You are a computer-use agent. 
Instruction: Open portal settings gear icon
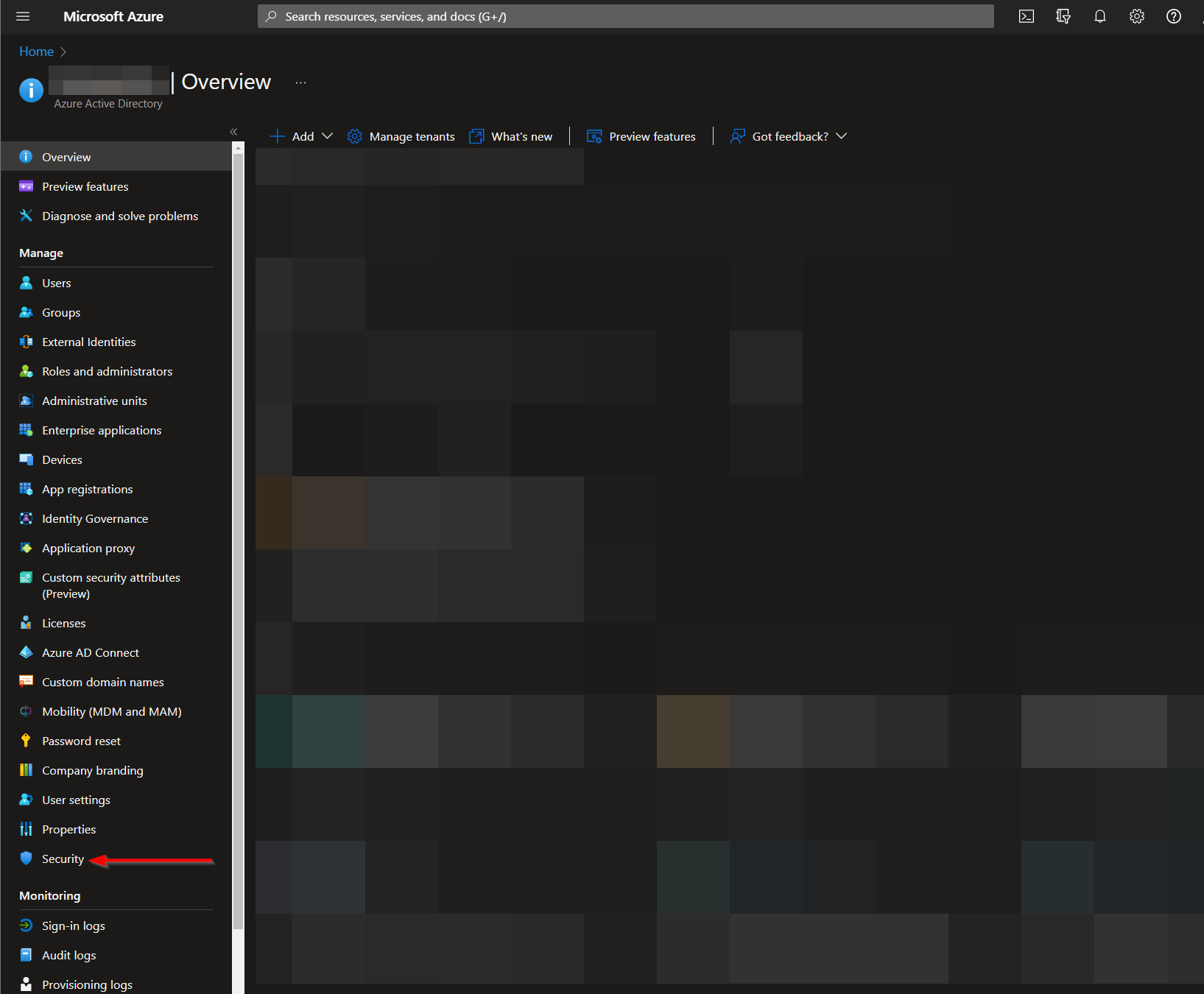(1137, 16)
